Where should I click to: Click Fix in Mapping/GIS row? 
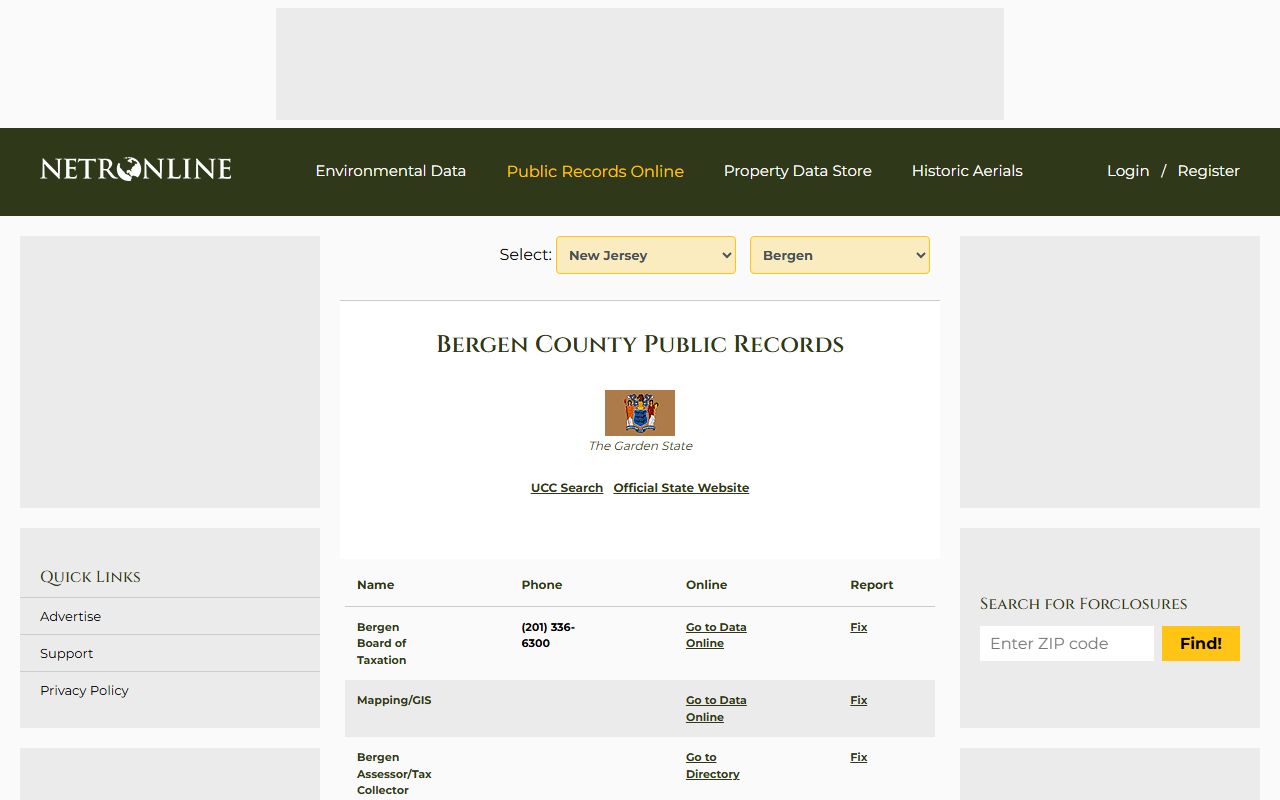859,700
